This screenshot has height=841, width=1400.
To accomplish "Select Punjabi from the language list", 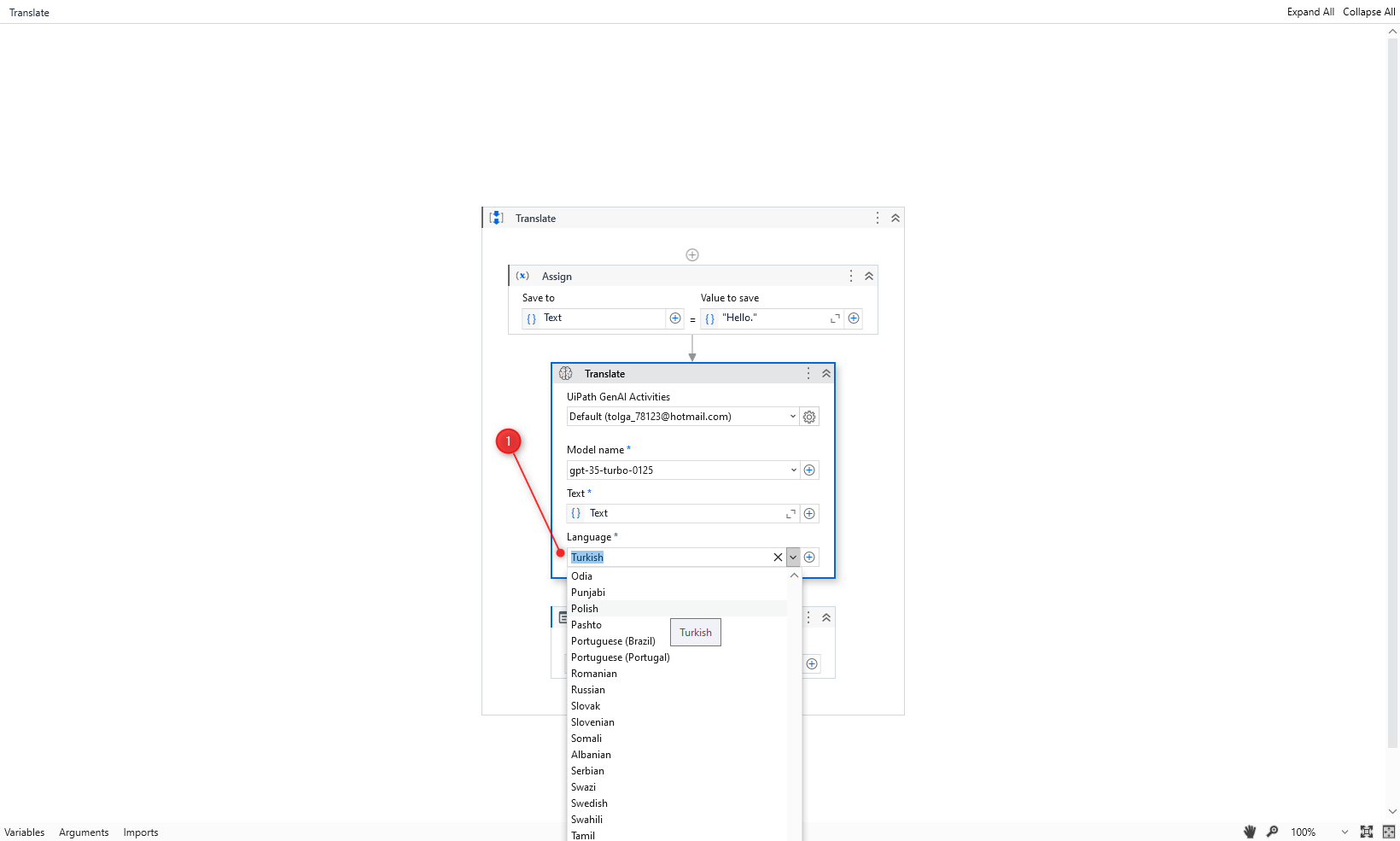I will pos(677,593).
